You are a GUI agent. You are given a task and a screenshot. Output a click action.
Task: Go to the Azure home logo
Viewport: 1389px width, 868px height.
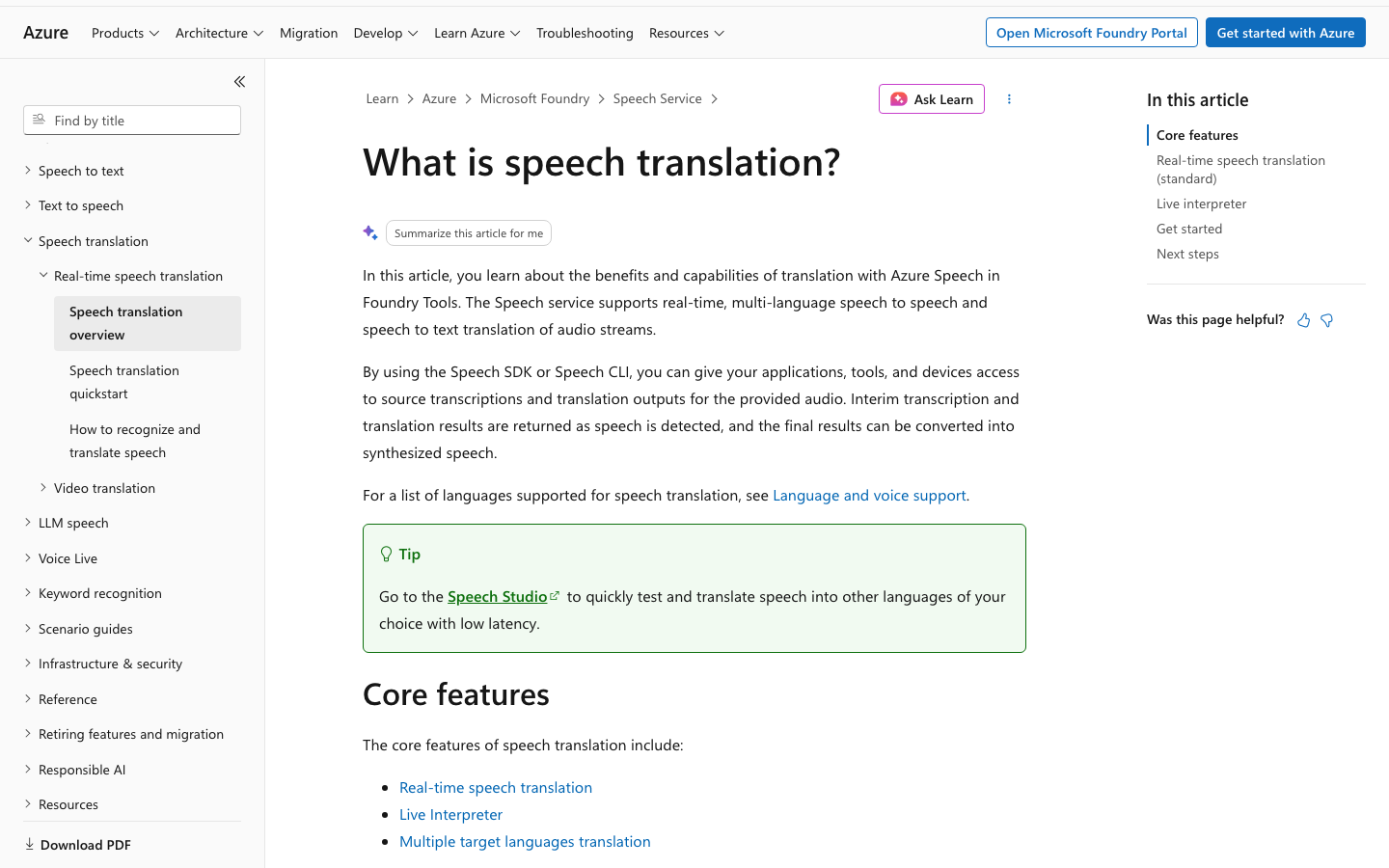point(45,33)
